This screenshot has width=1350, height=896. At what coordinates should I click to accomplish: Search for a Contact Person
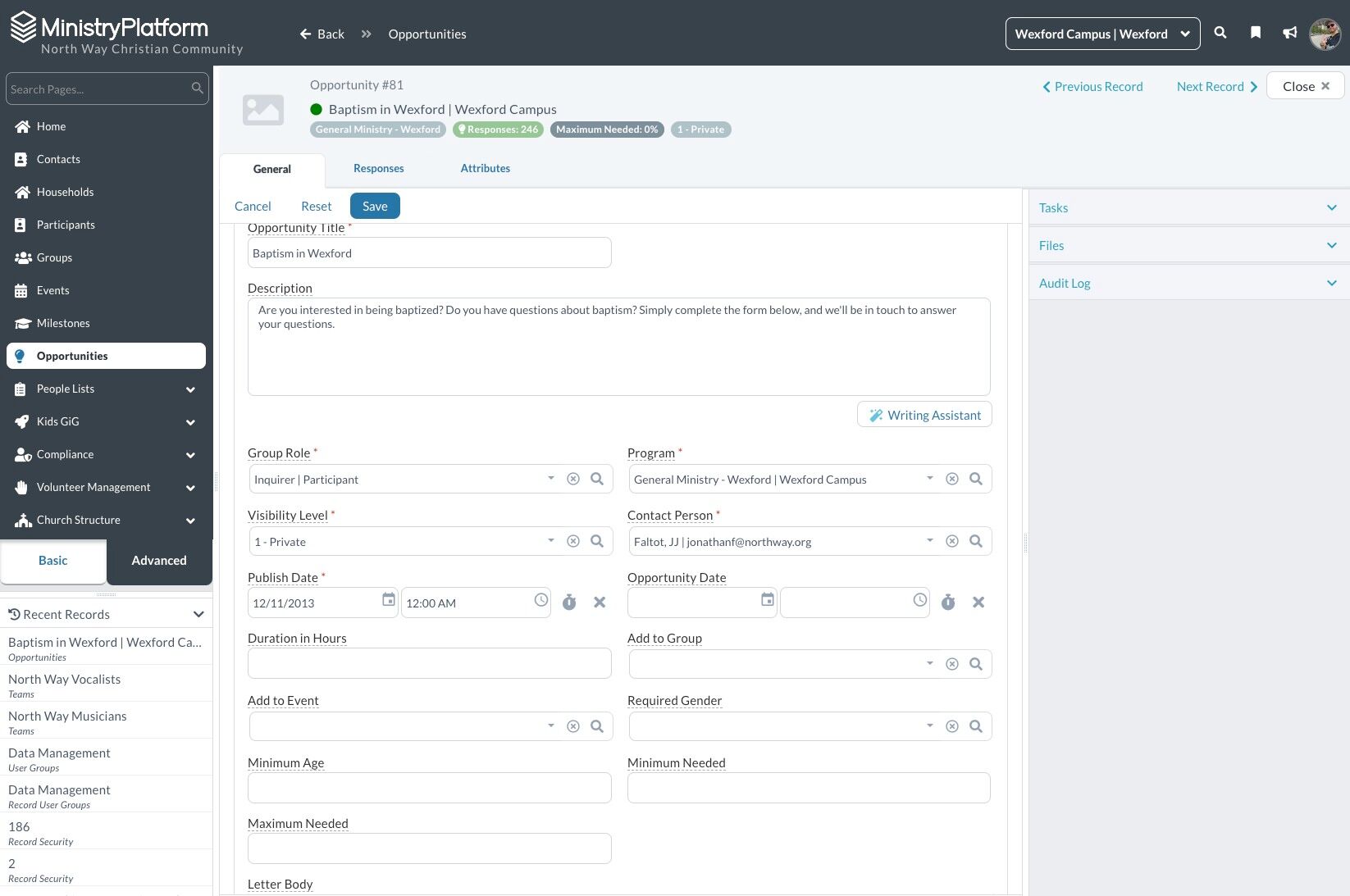point(976,541)
